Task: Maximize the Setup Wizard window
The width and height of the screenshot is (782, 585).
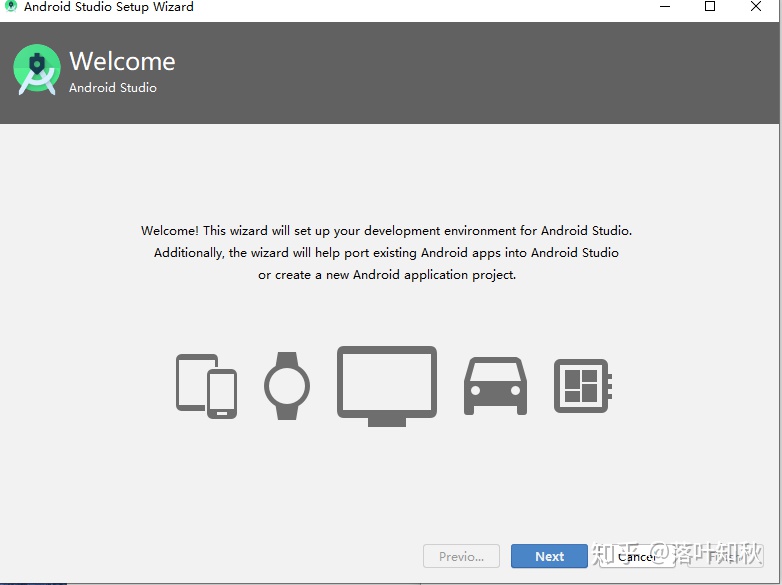Action: (x=710, y=6)
